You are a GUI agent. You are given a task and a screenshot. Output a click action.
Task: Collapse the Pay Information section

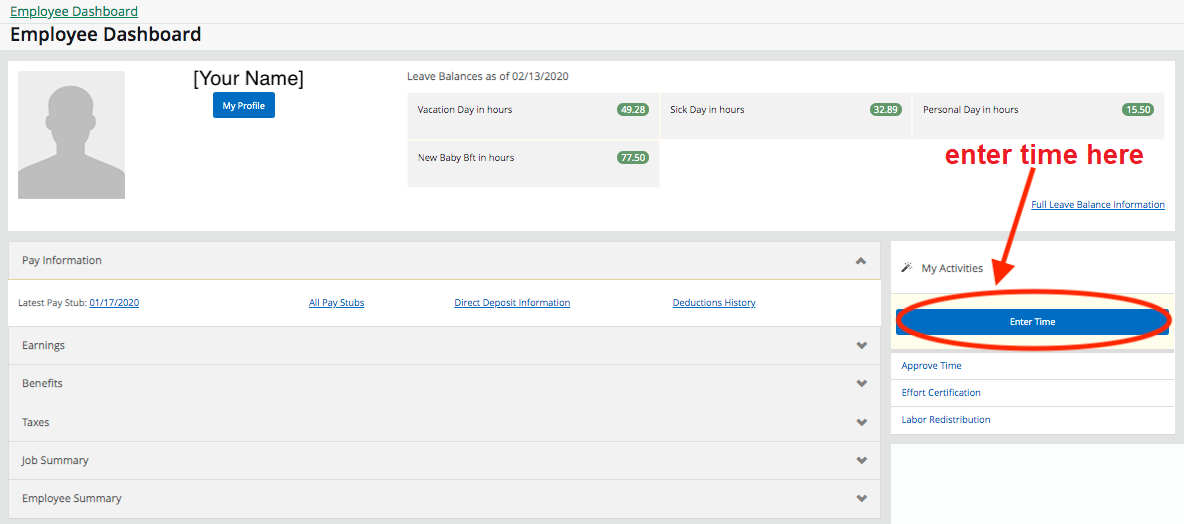click(860, 261)
